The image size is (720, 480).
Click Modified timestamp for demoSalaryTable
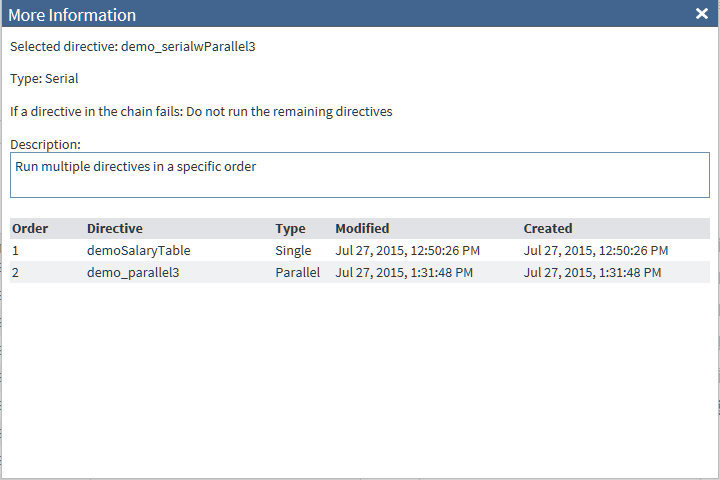[407, 251]
